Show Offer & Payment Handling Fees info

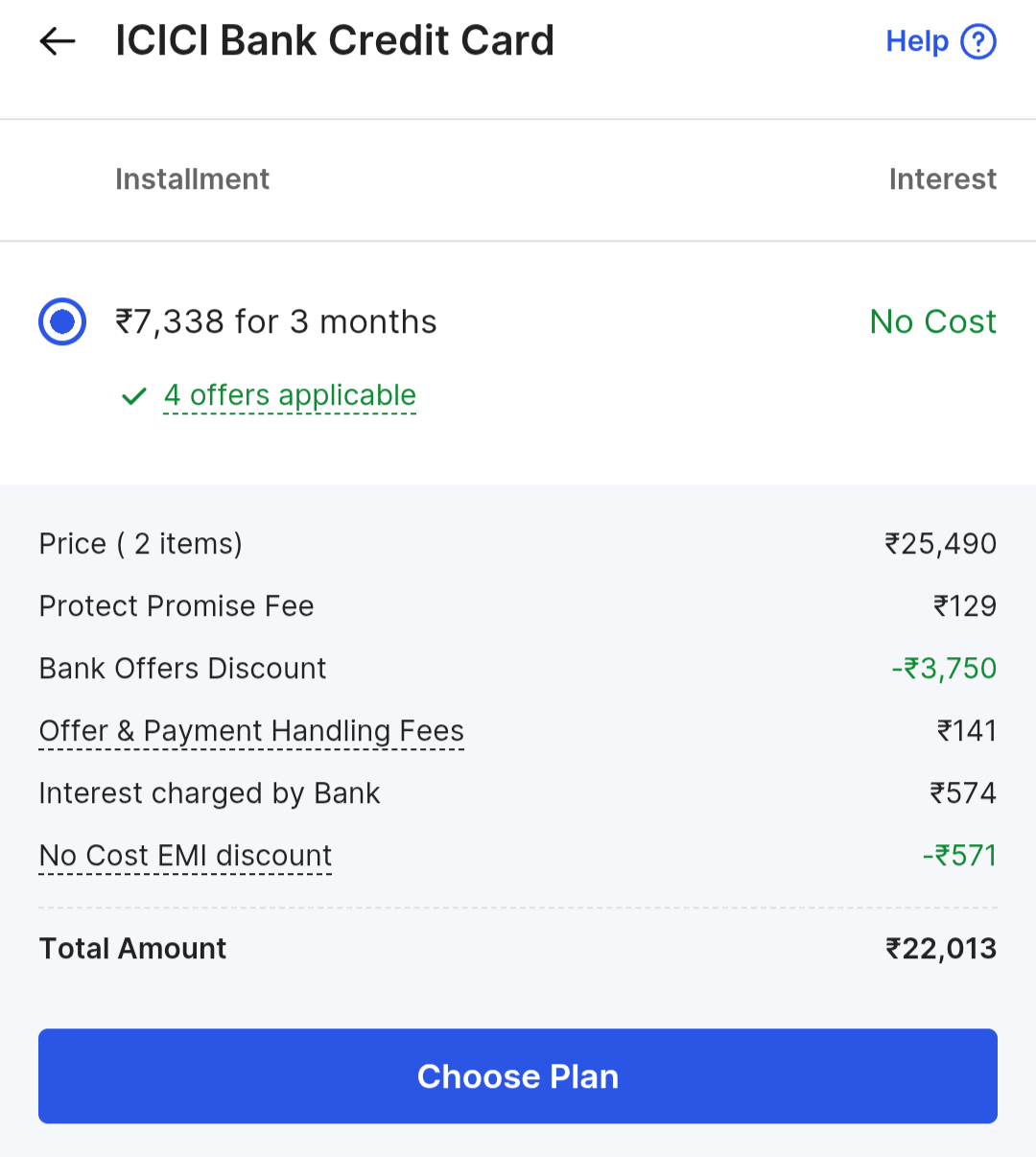251,731
